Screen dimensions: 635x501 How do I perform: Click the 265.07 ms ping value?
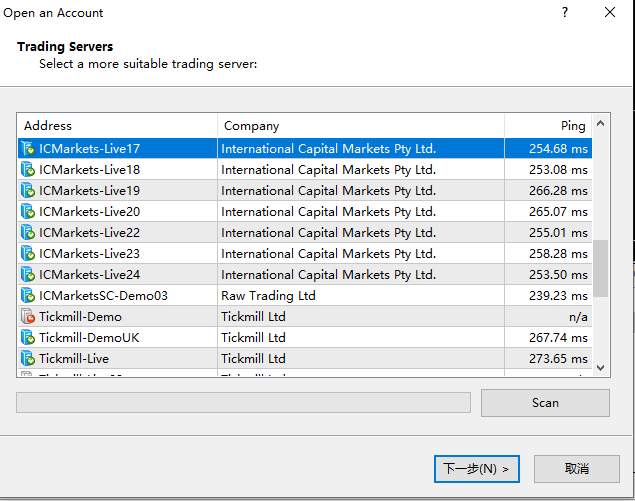click(558, 211)
